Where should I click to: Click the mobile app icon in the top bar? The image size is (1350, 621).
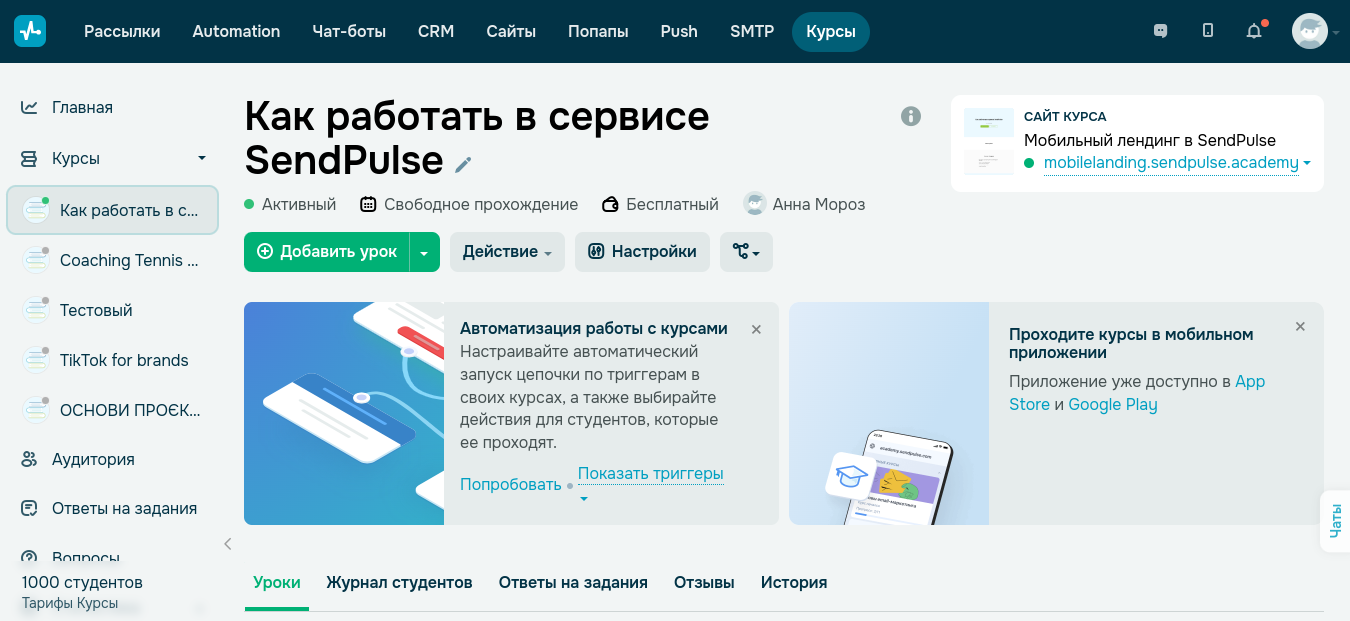pyautogui.click(x=1207, y=31)
